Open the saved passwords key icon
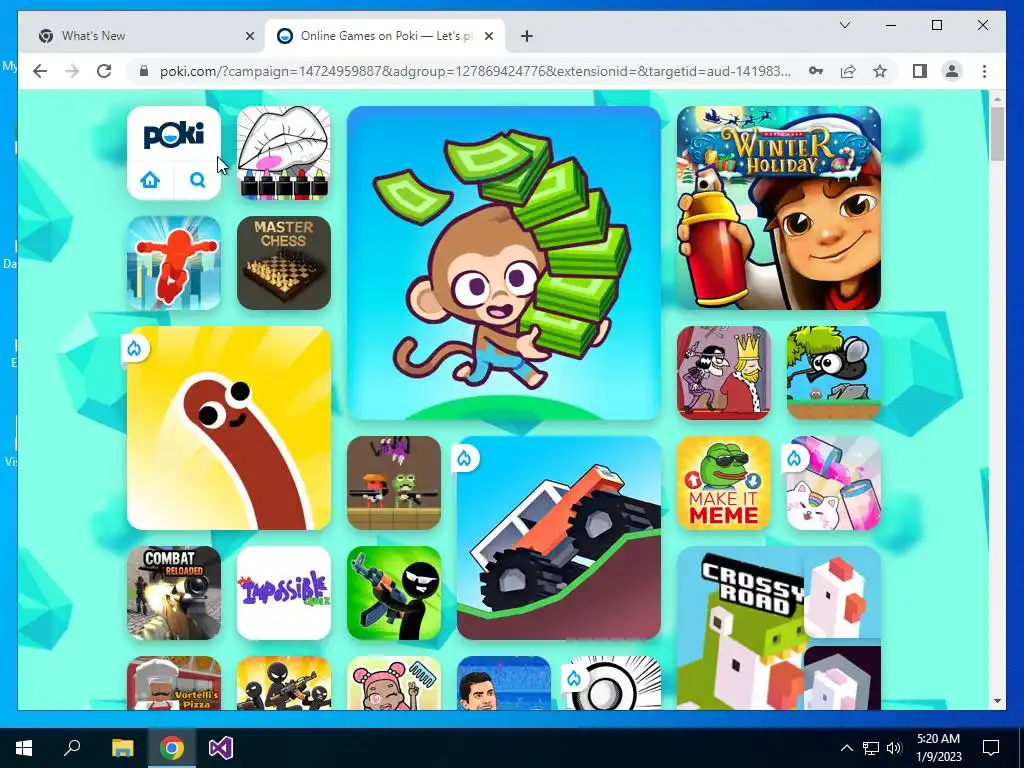The height and width of the screenshot is (768, 1024). 816,71
